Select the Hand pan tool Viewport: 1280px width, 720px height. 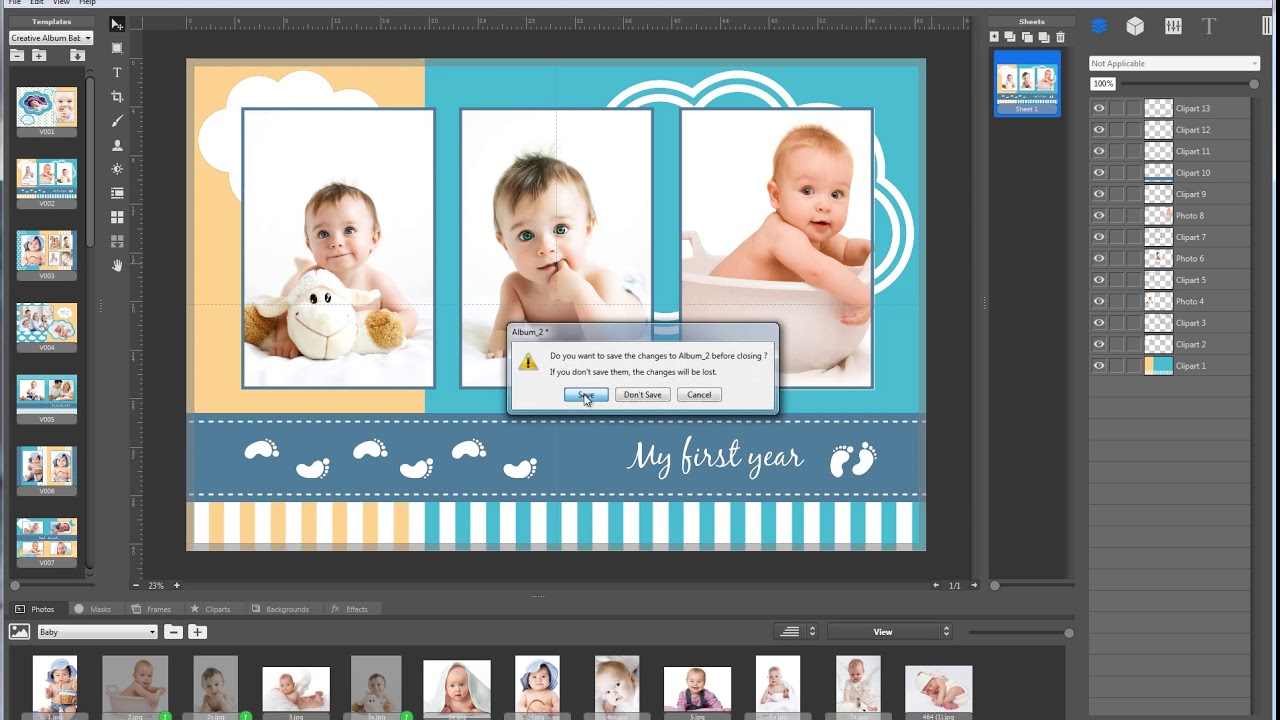[x=117, y=265]
